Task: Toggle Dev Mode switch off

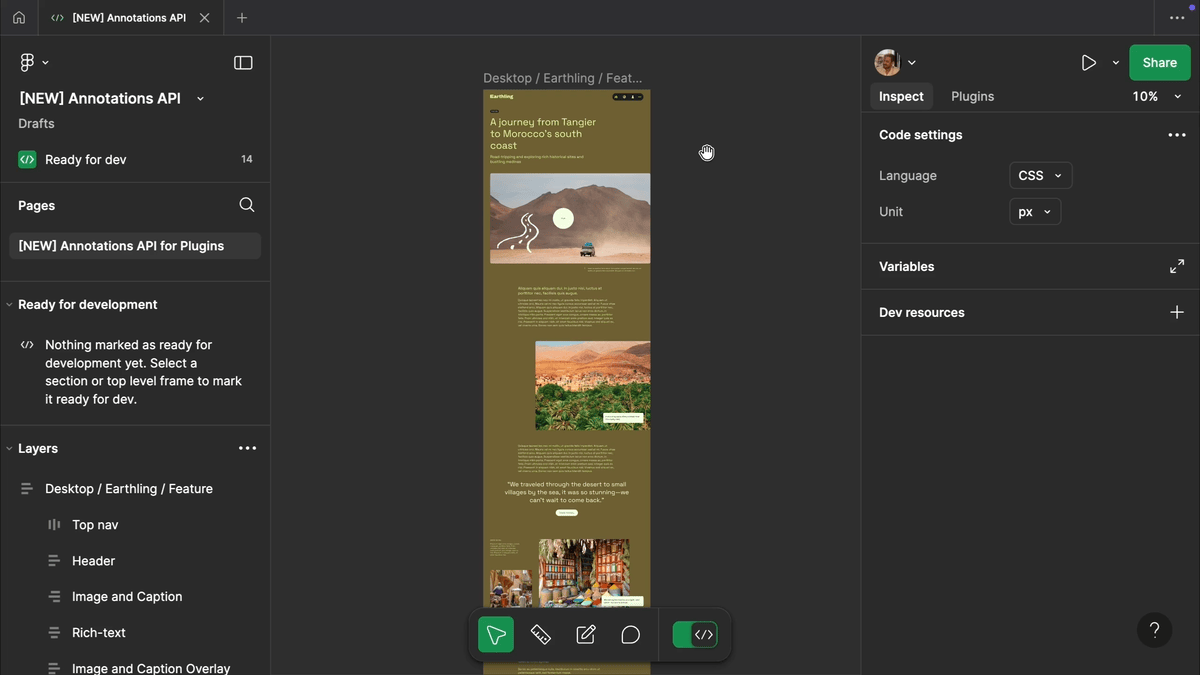Action: 695,635
